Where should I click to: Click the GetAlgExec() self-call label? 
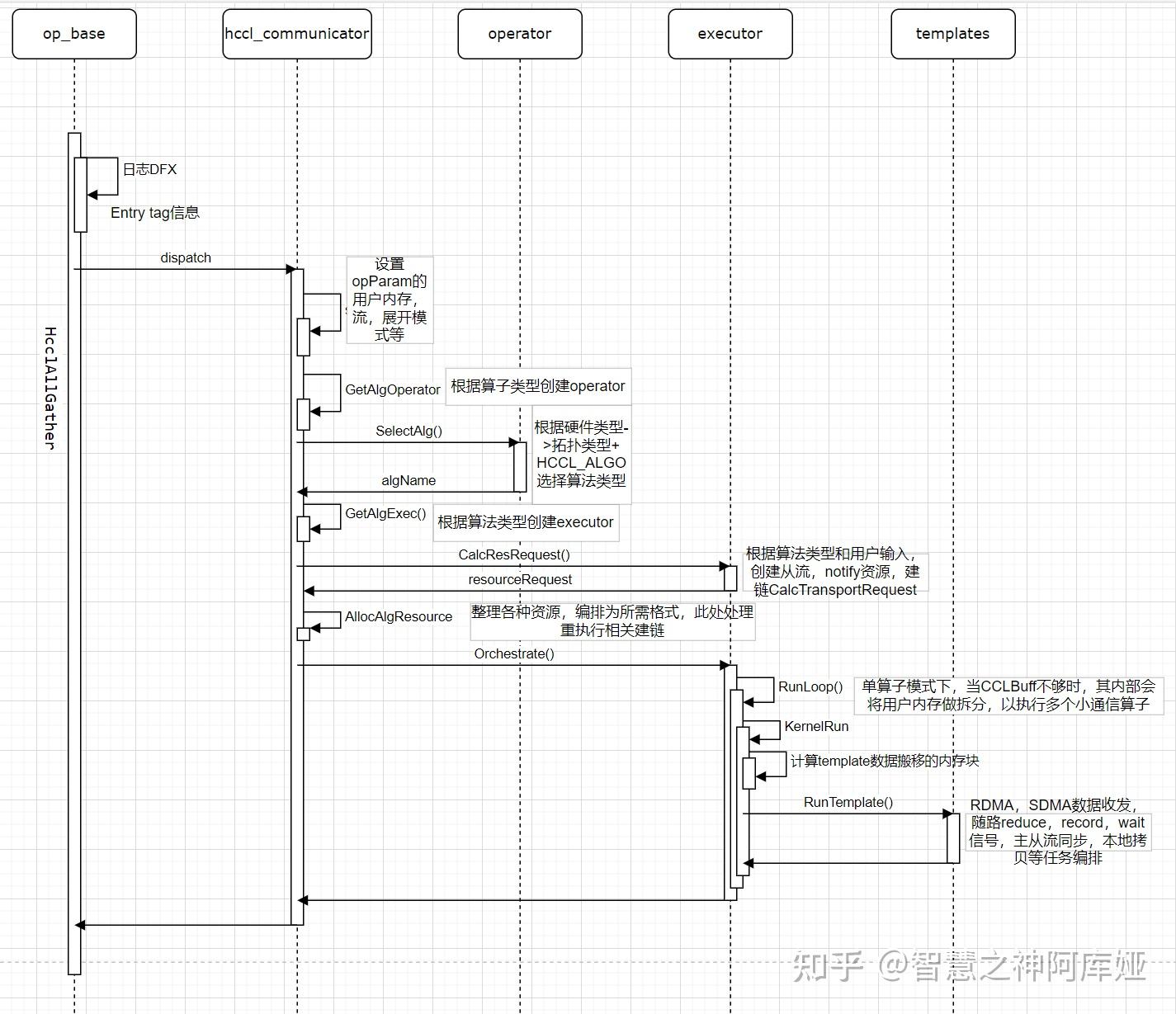(385, 513)
